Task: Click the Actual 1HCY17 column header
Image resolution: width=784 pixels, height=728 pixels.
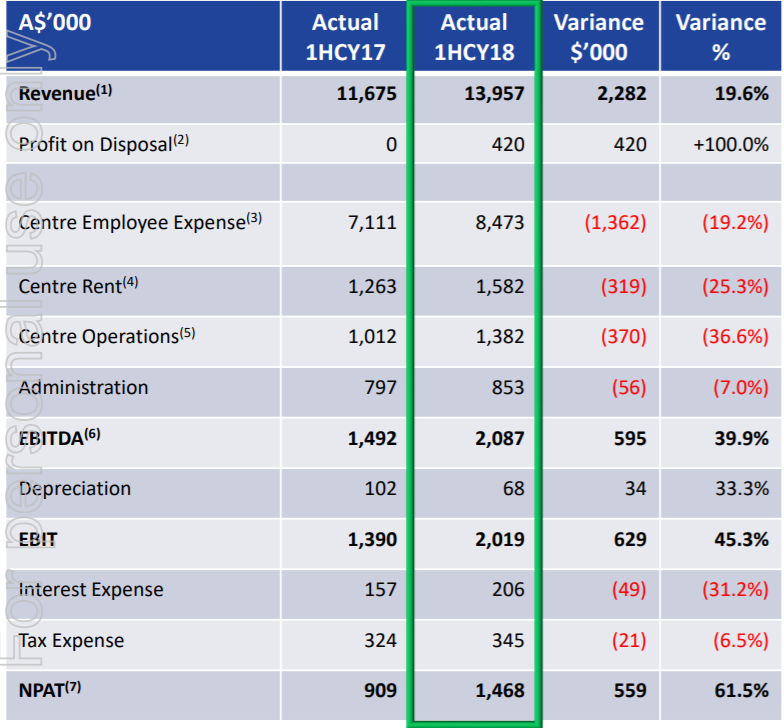Action: click(346, 38)
